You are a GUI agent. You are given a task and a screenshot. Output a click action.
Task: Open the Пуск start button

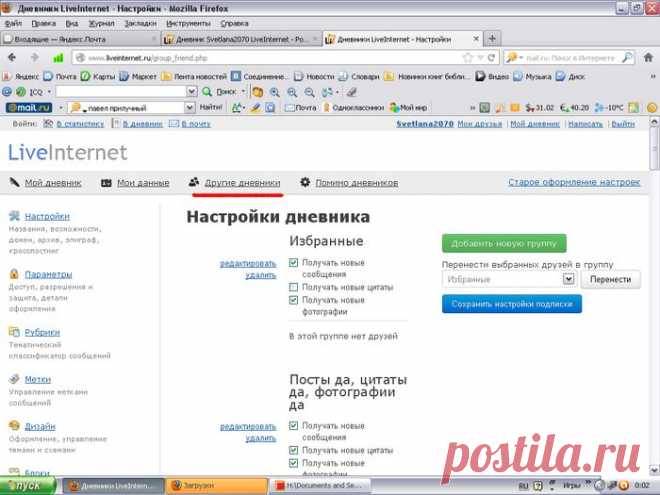tap(28, 485)
